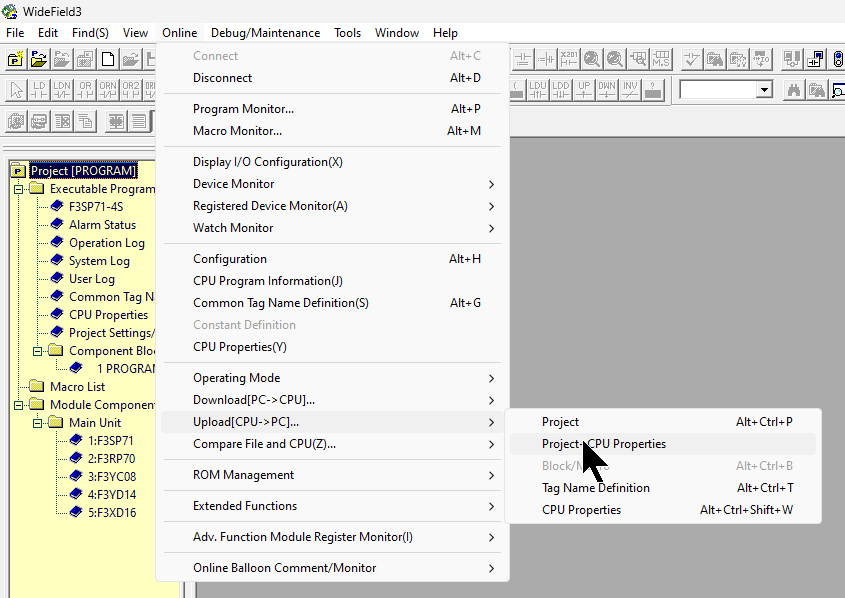Select Configuration menu entry
This screenshot has width=845, height=598.
[333, 259]
